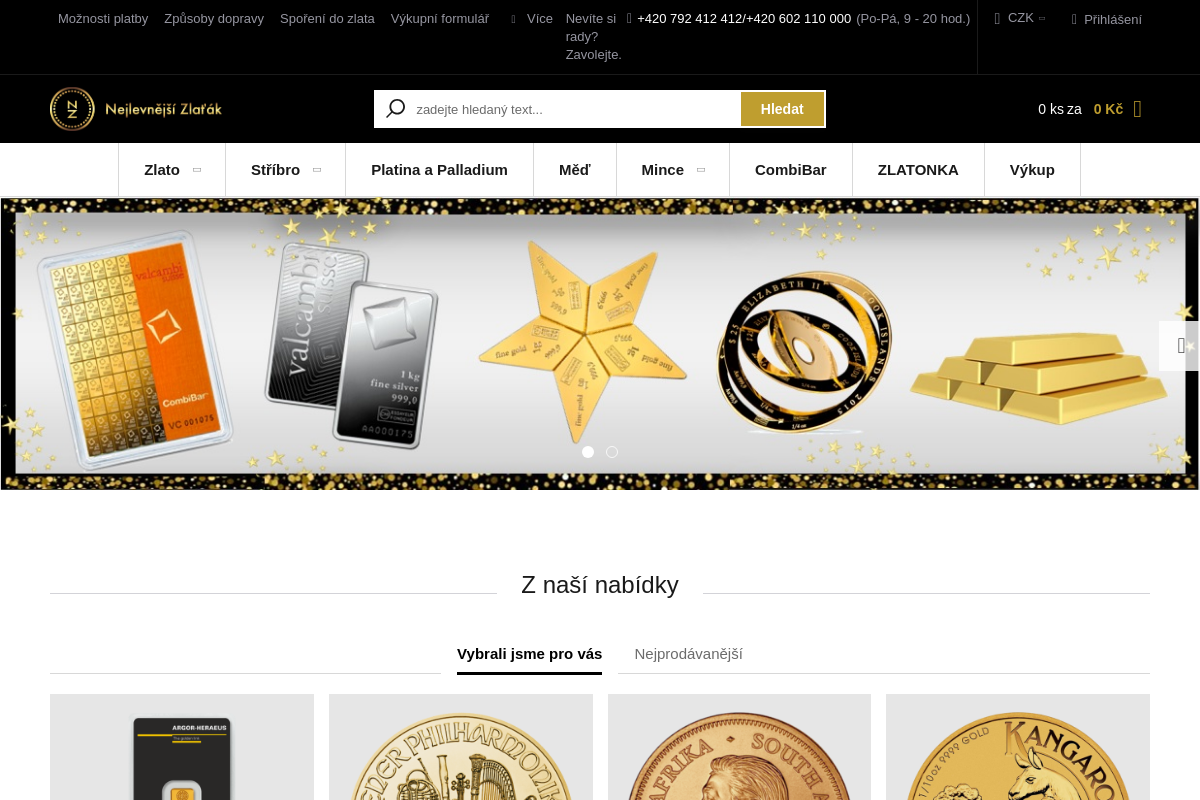Click the Nejlevnější Zlaťák logo
Screen dimensions: 1200x800
(x=136, y=109)
